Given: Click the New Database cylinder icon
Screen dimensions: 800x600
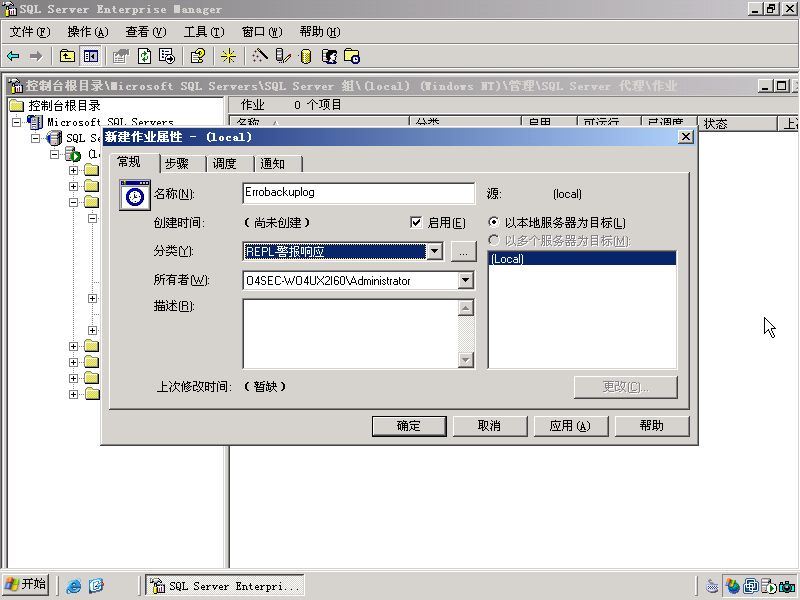Looking at the screenshot, I should click(x=306, y=56).
